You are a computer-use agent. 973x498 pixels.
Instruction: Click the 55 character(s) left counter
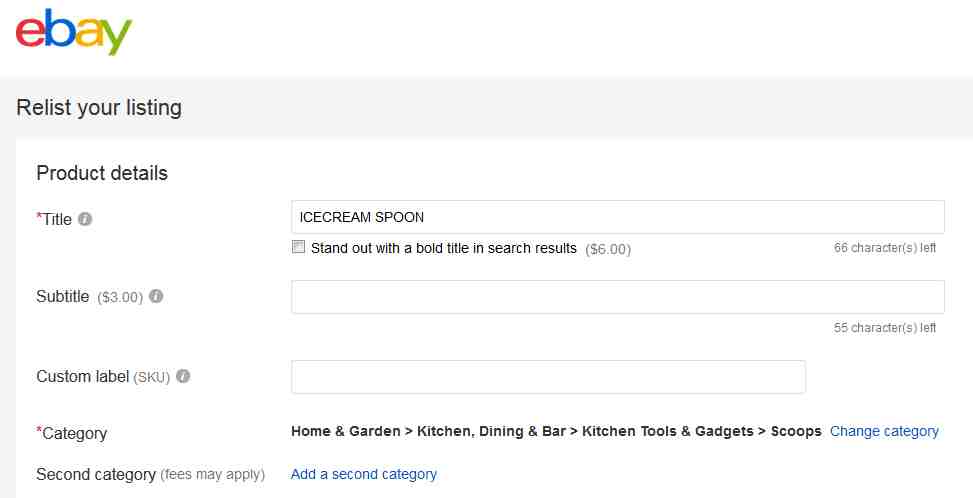click(884, 327)
